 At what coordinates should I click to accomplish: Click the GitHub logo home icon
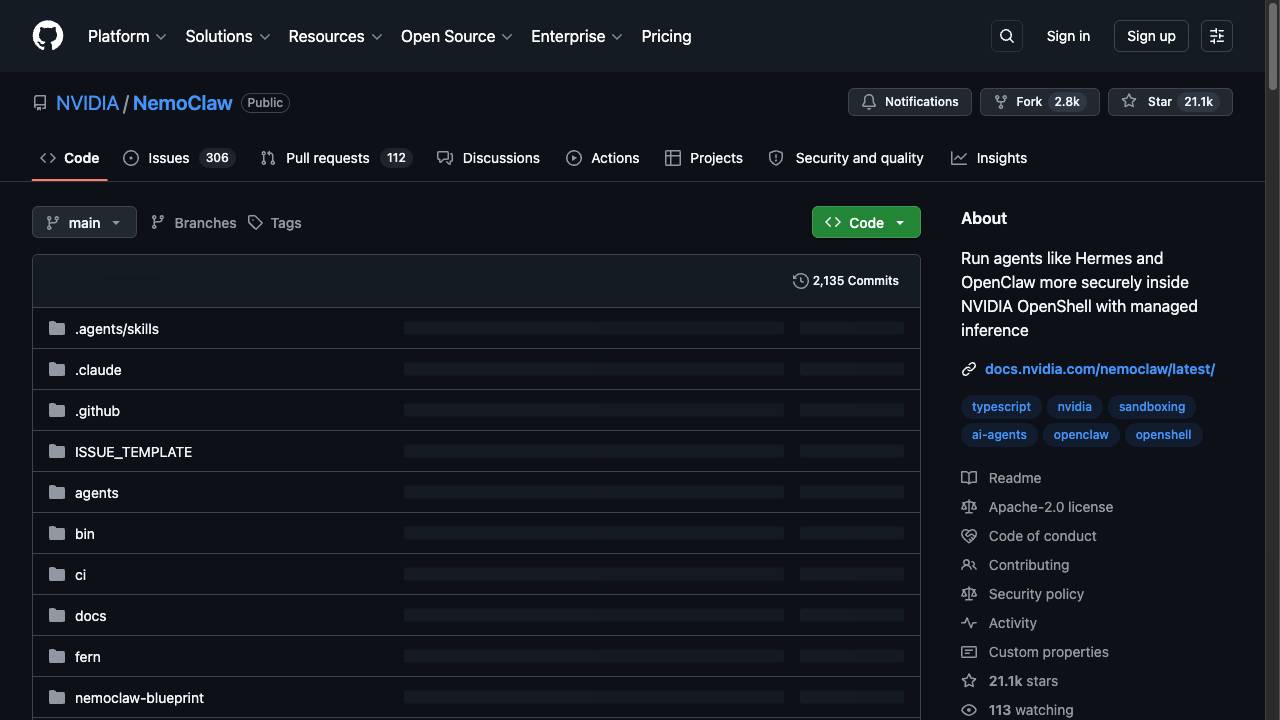(x=48, y=36)
